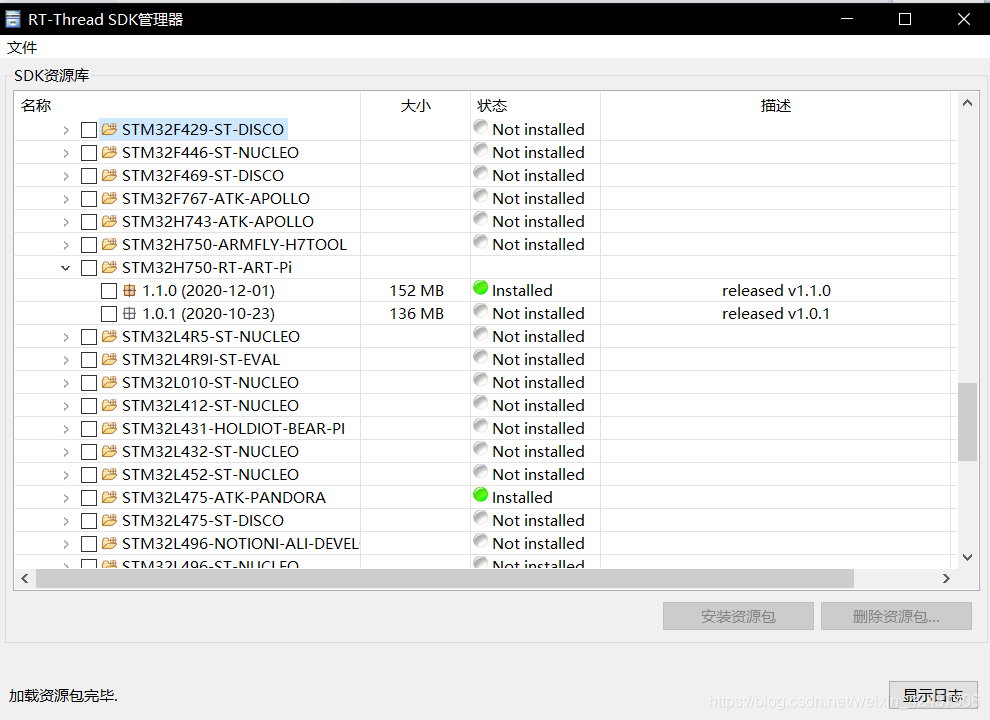The height and width of the screenshot is (720, 990).
Task: Click the STM32F469-ST-DISCO folder icon
Action: (109, 176)
